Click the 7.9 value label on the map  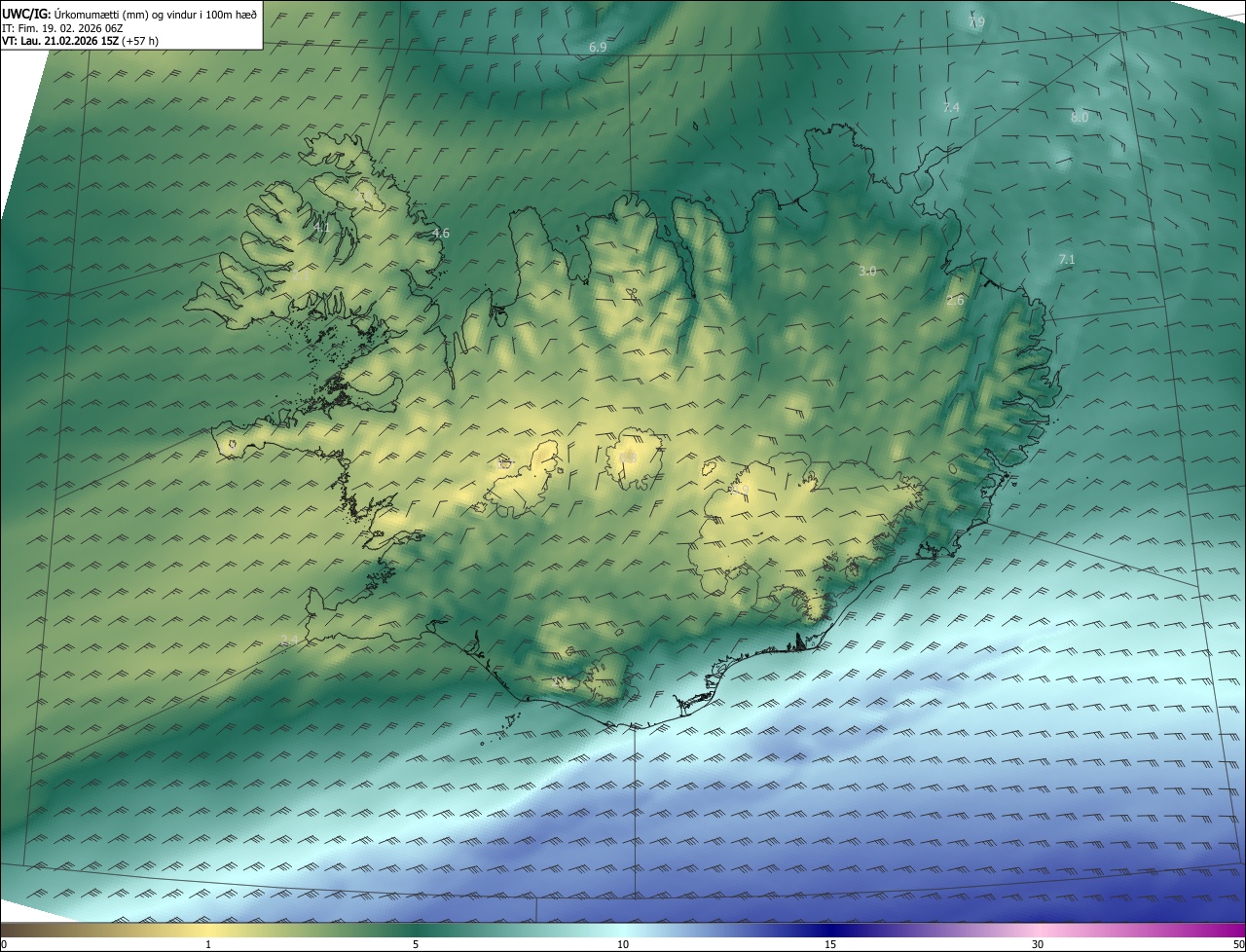[x=976, y=21]
